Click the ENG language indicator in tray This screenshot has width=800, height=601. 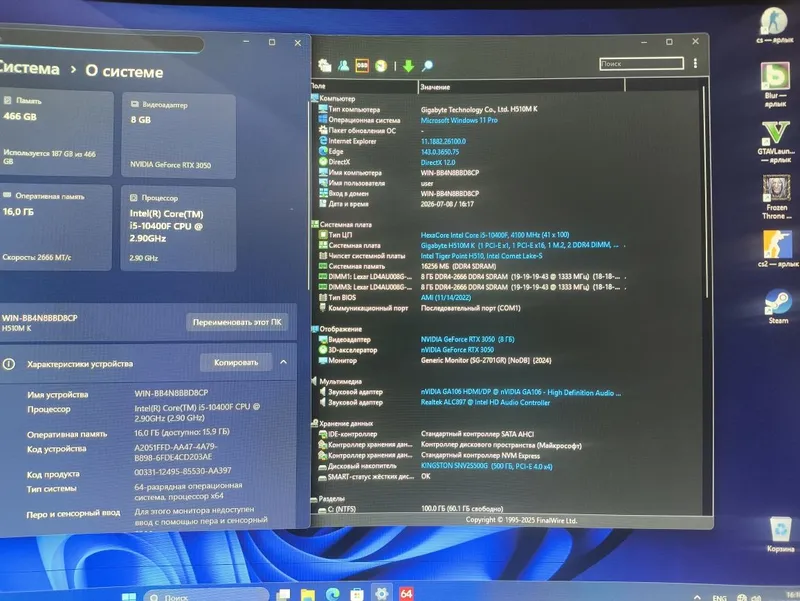[719, 597]
